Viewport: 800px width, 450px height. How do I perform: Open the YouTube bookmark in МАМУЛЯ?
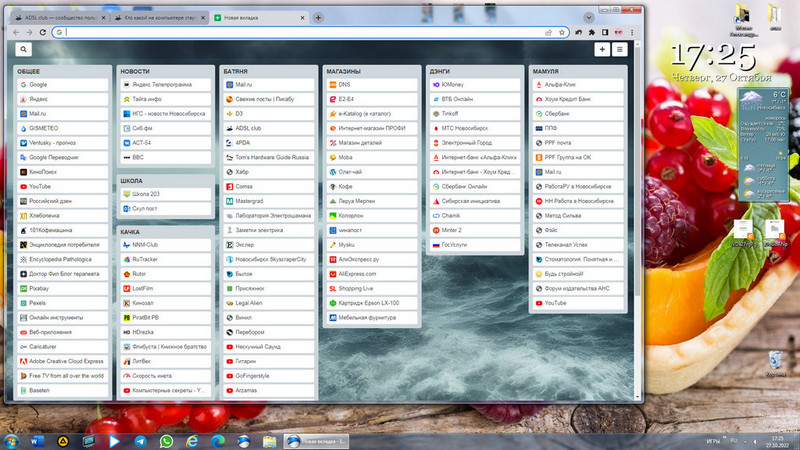(x=578, y=303)
